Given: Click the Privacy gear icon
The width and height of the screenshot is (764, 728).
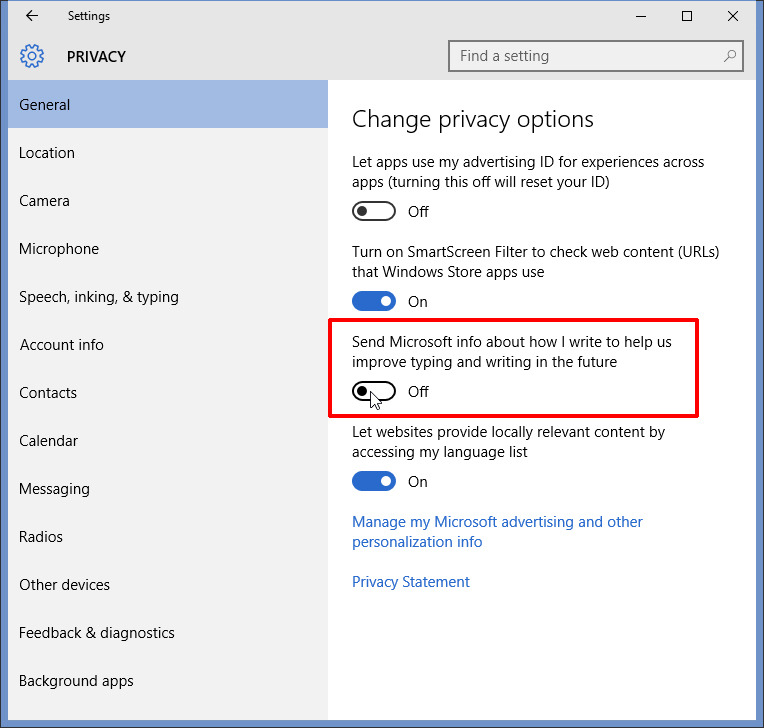Looking at the screenshot, I should (32, 56).
